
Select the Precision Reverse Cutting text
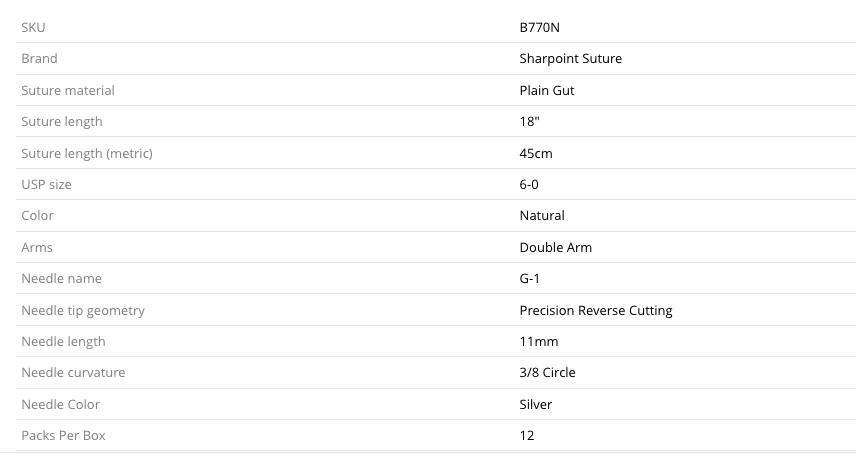[596, 310]
